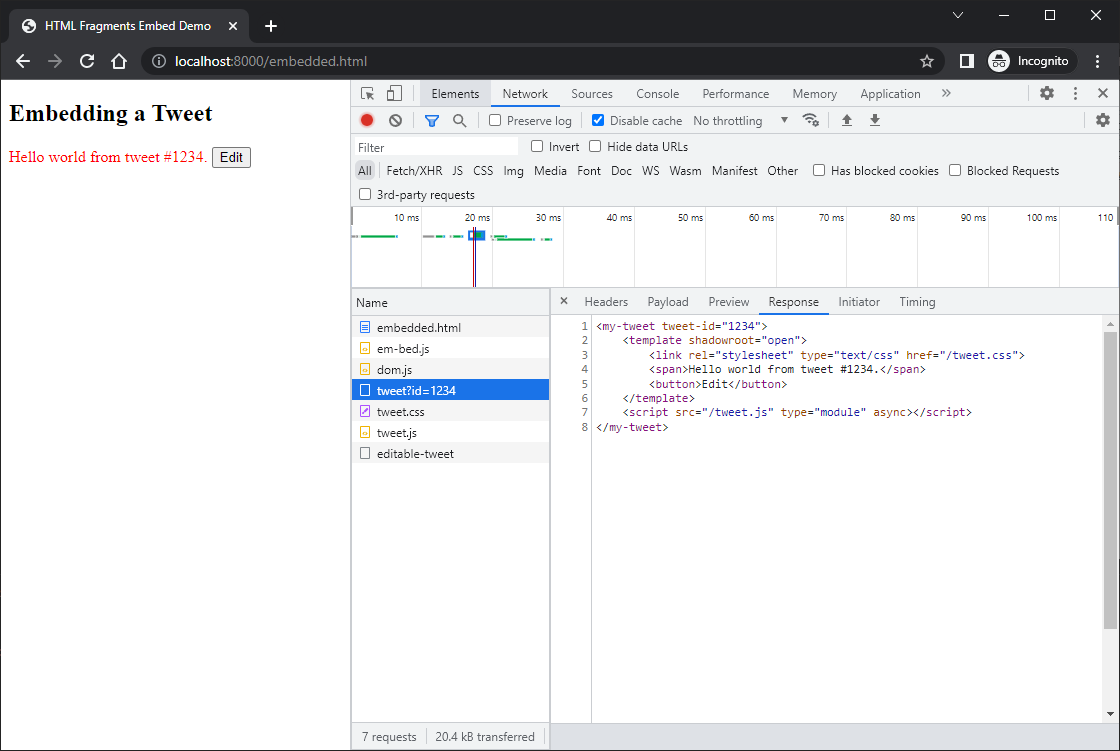Switch to the Console panel
The height and width of the screenshot is (751, 1120).
[x=657, y=93]
